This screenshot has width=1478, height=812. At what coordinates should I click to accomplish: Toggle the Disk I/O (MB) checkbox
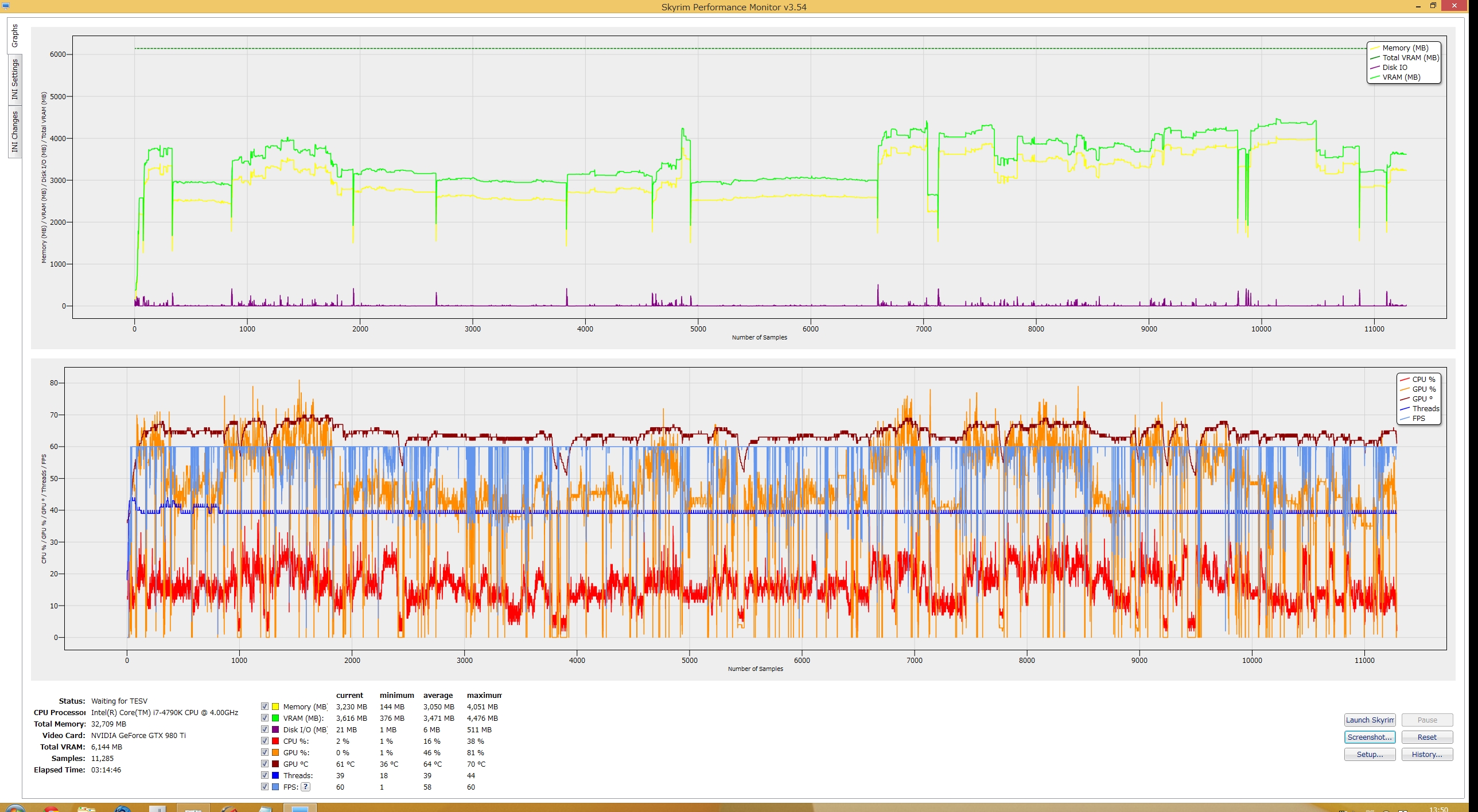[x=265, y=729]
